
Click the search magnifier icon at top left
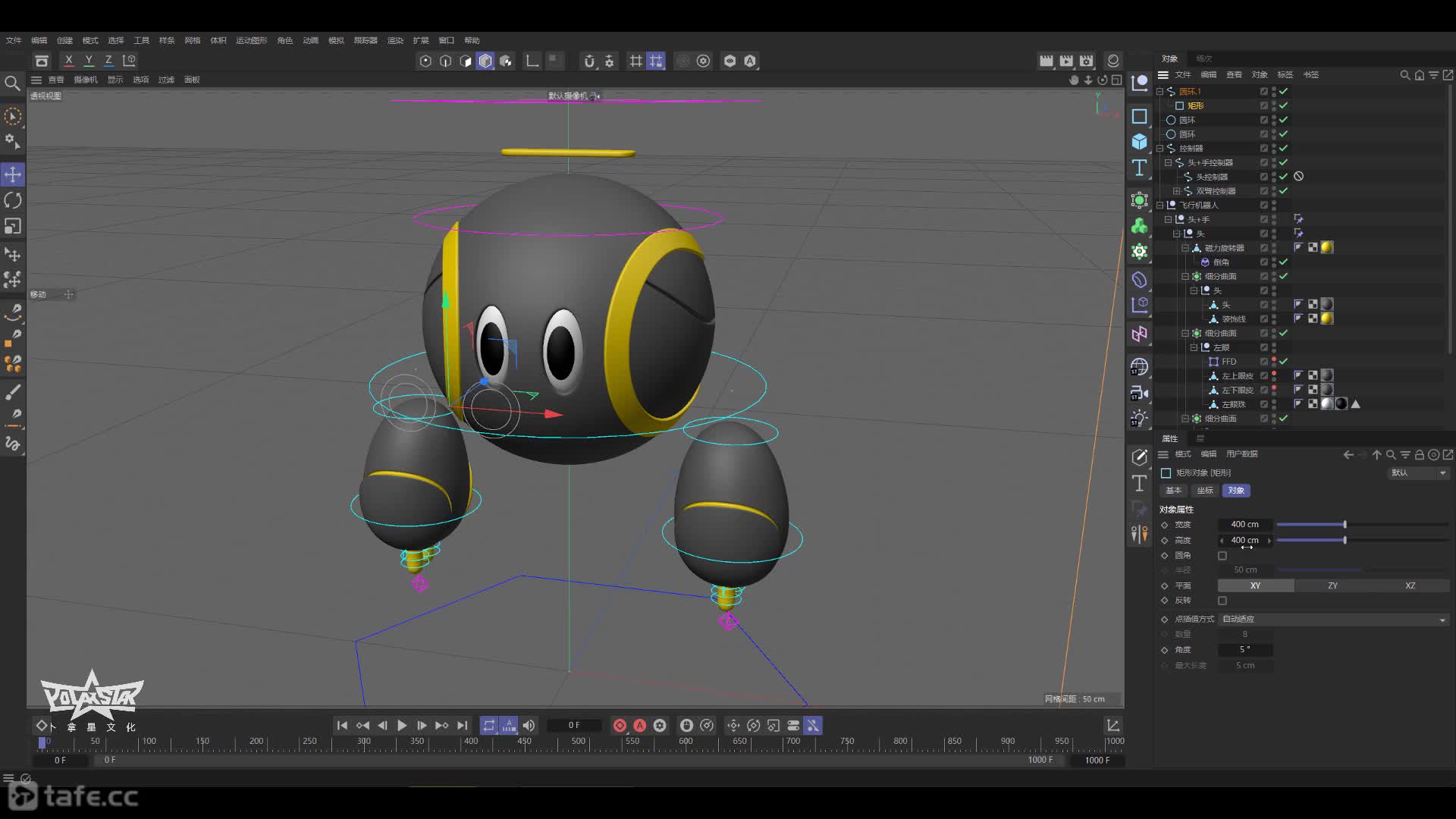tap(12, 83)
